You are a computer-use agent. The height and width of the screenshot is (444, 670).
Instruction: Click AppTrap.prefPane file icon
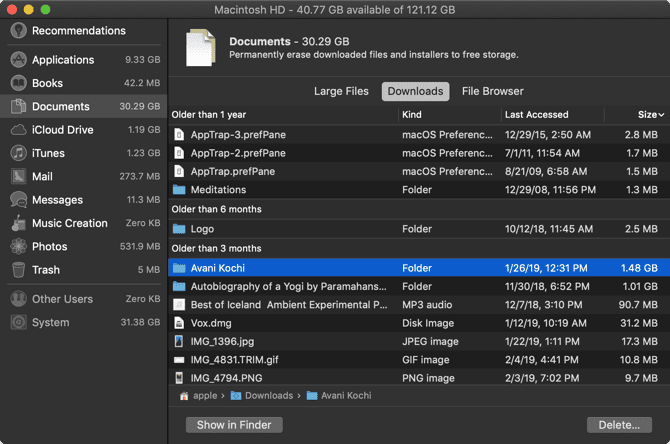pyautogui.click(x=179, y=171)
